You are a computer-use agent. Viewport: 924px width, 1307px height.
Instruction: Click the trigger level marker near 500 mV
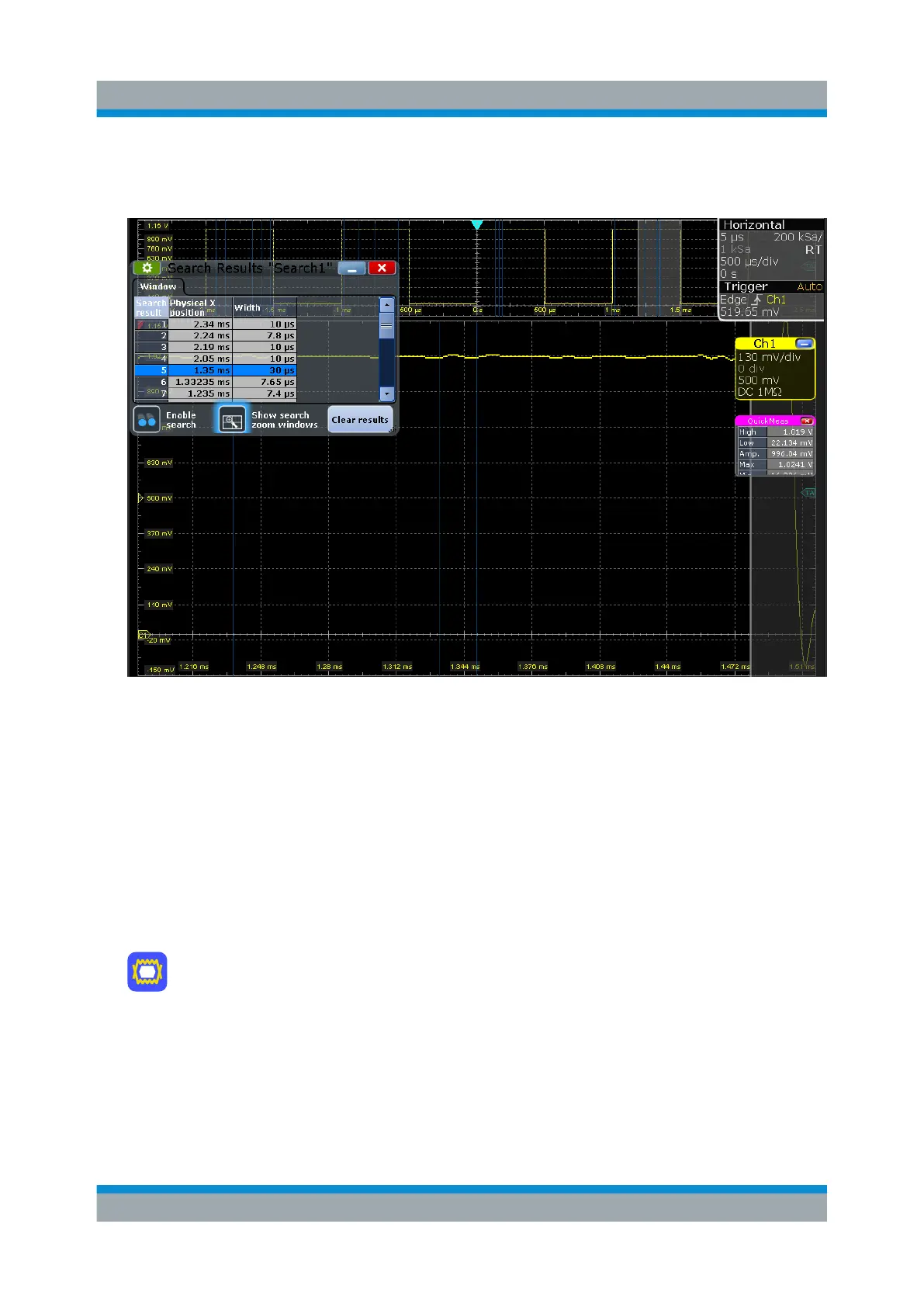140,498
